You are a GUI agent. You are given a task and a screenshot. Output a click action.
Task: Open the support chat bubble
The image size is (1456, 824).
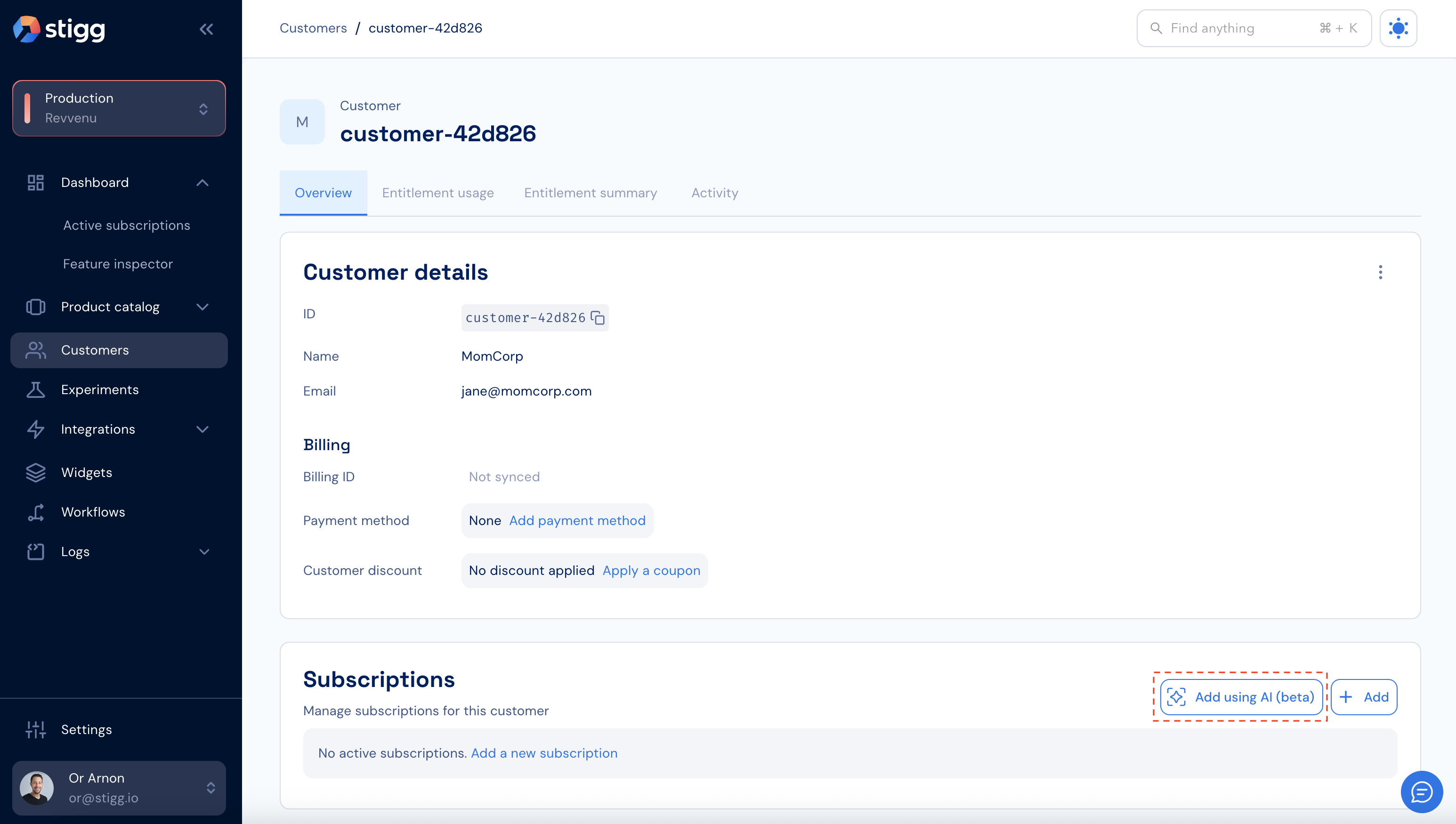1421,791
